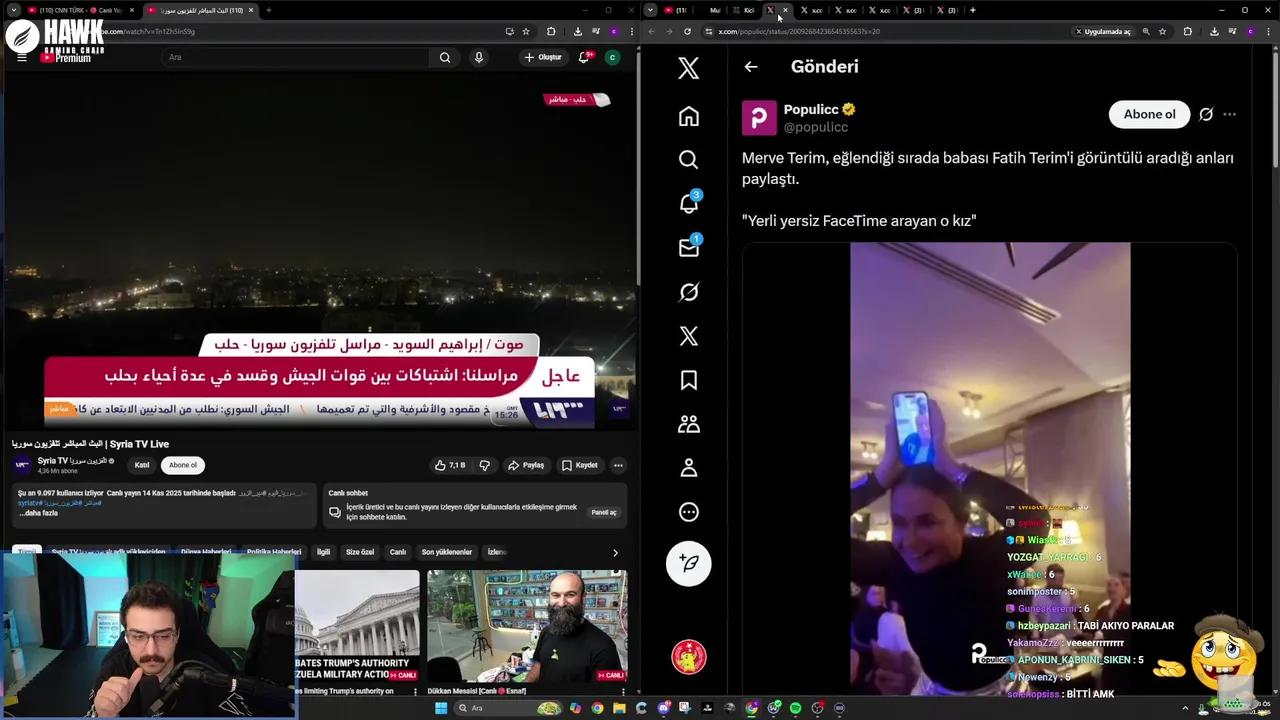1280x720 pixels.
Task: Expand tab search dropdown in right browser
Action: point(650,10)
